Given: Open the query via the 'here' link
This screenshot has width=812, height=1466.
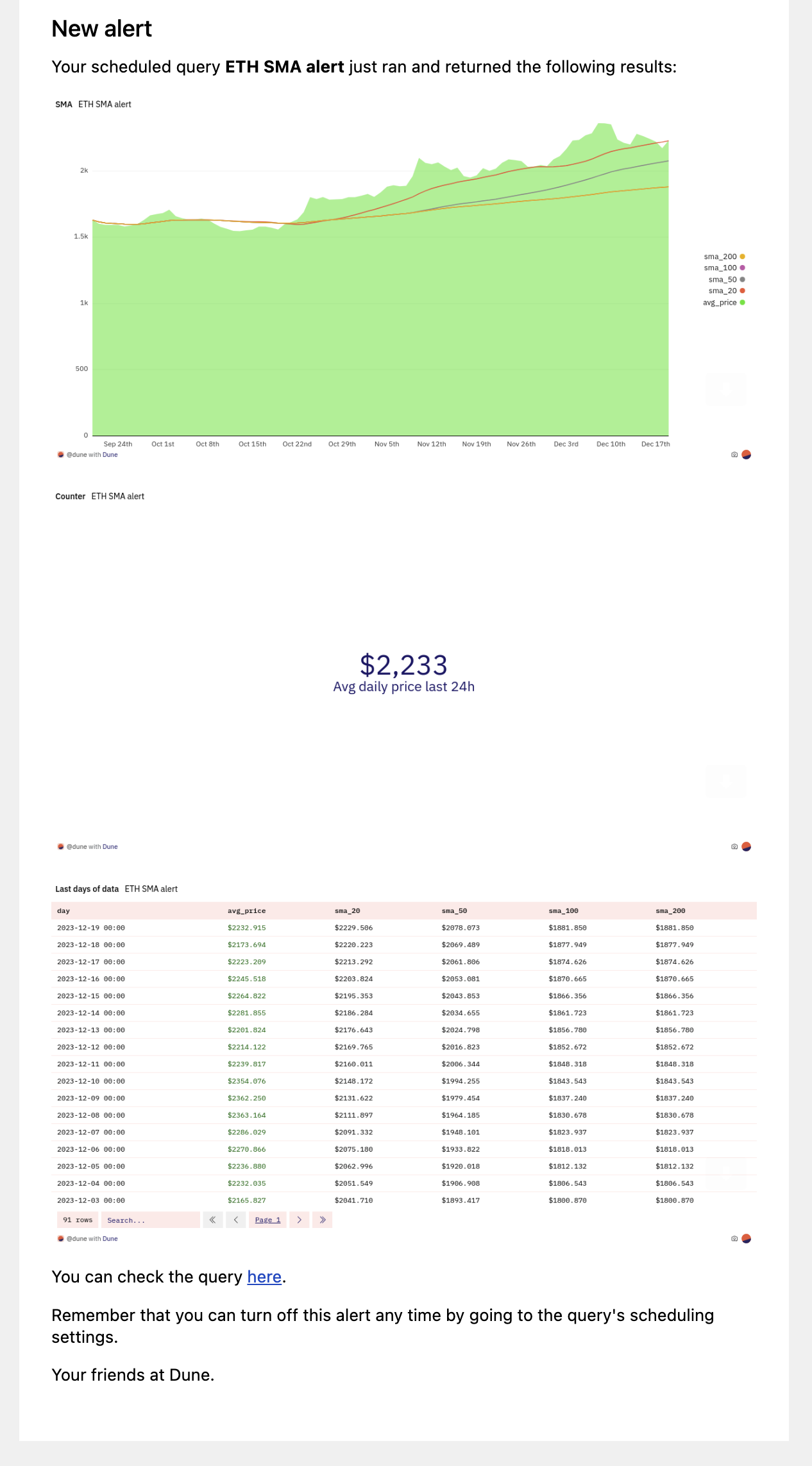Looking at the screenshot, I should [264, 1277].
